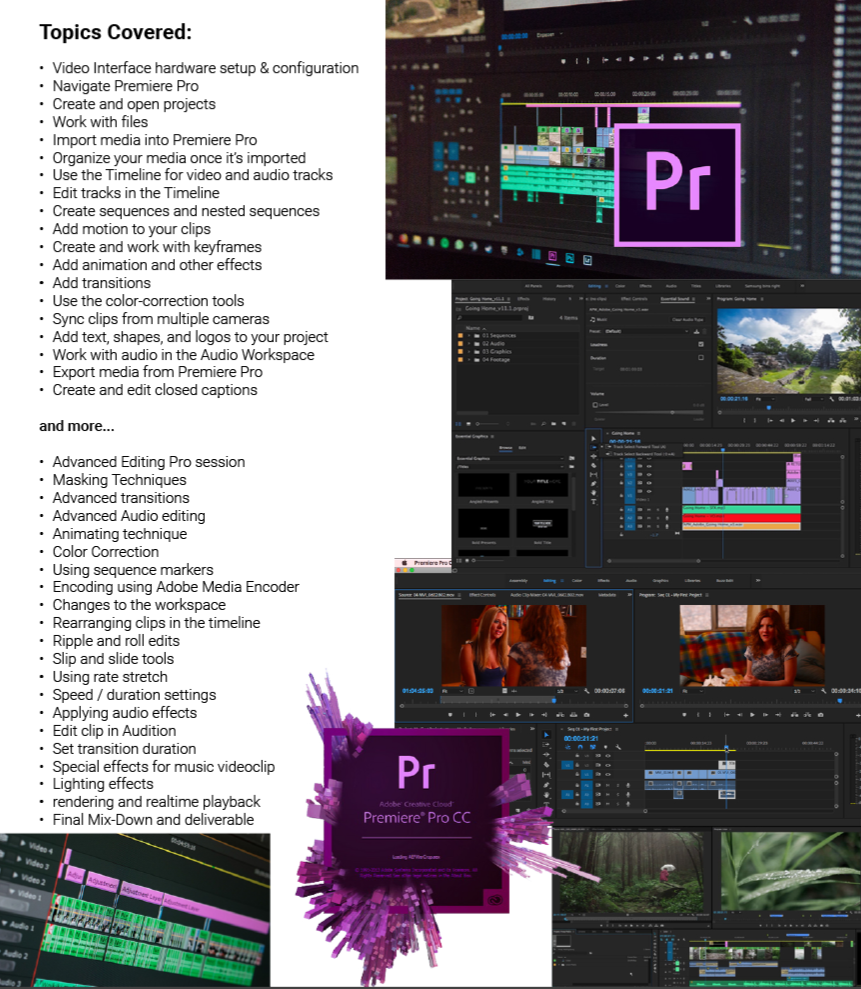
Task: Click Insert button in Source monitor
Action: [x=560, y=715]
